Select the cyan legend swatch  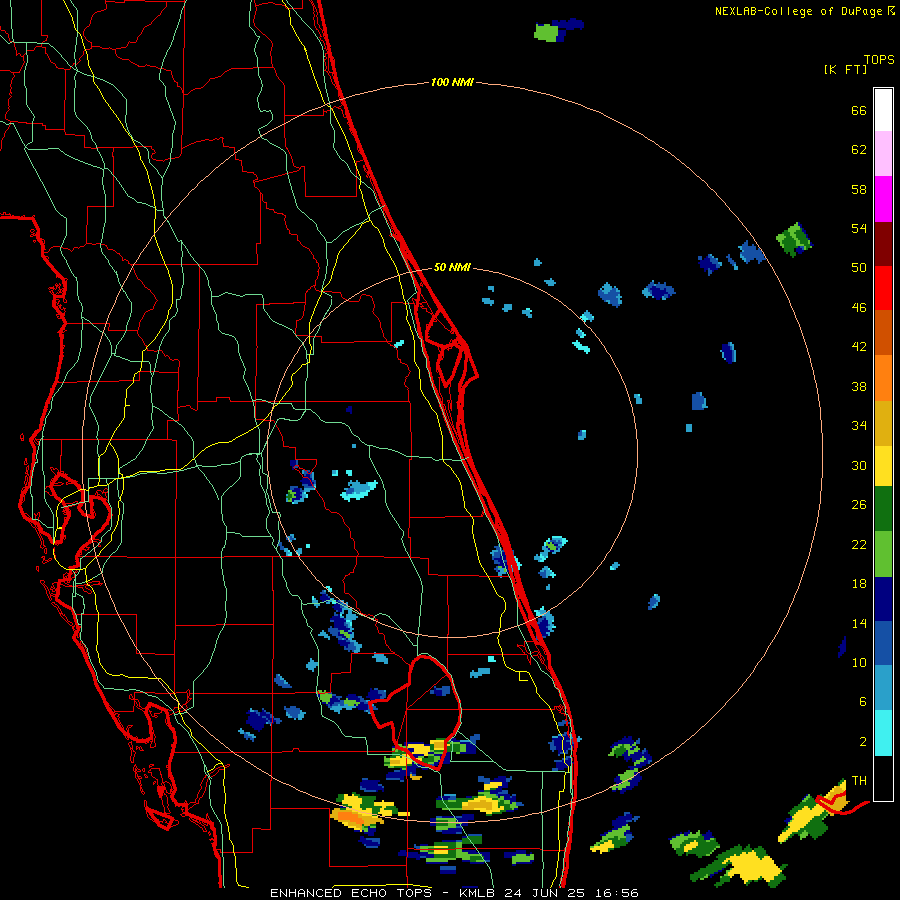pyautogui.click(x=883, y=732)
